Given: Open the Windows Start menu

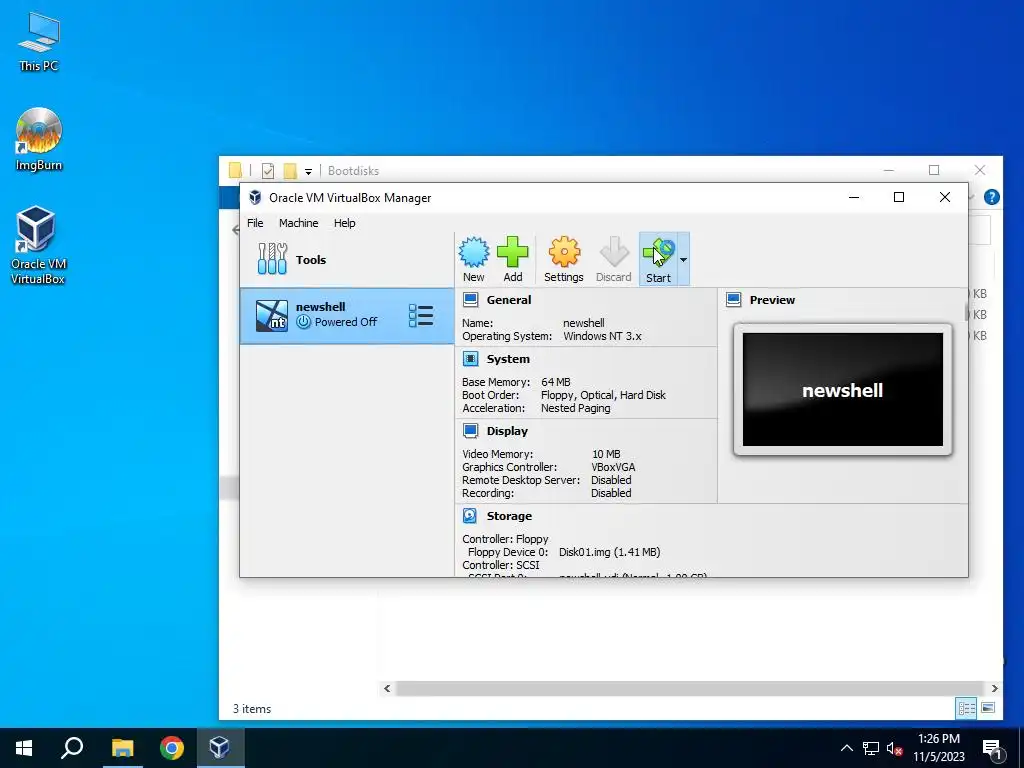Looking at the screenshot, I should (24, 748).
